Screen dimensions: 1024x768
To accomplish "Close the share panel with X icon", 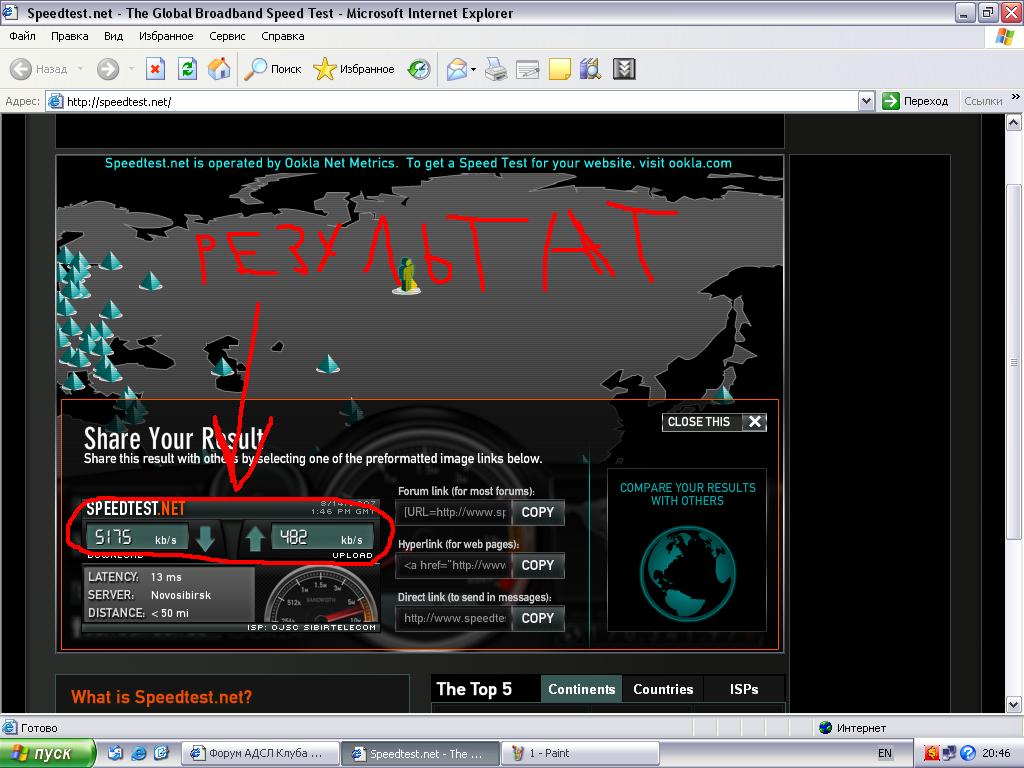I will click(755, 422).
